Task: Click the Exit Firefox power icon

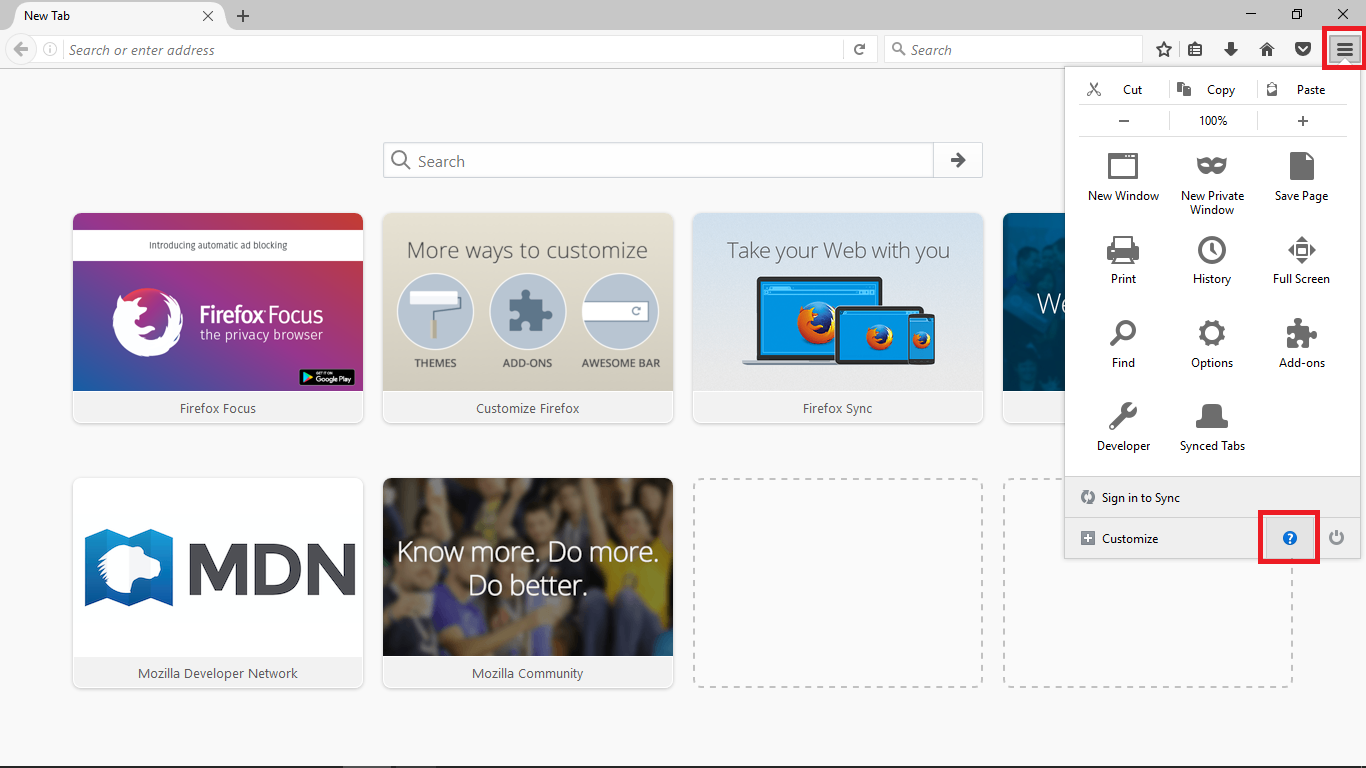Action: tap(1336, 538)
